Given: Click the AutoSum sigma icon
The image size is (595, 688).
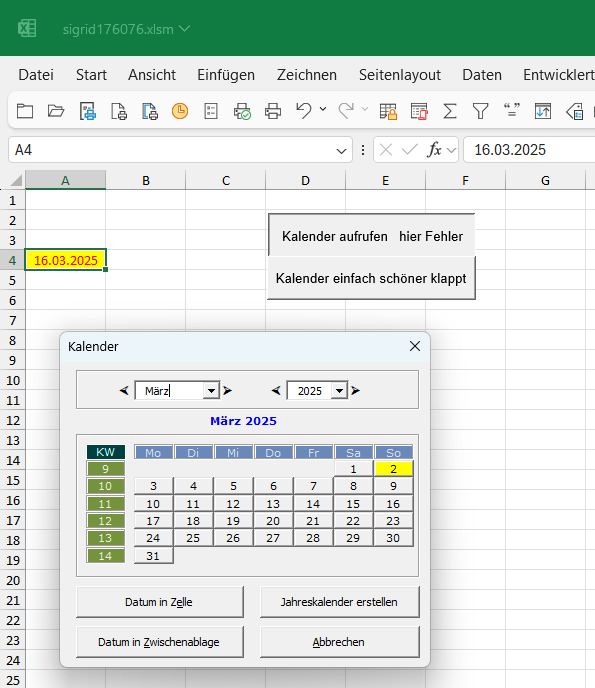Looking at the screenshot, I should point(450,111).
